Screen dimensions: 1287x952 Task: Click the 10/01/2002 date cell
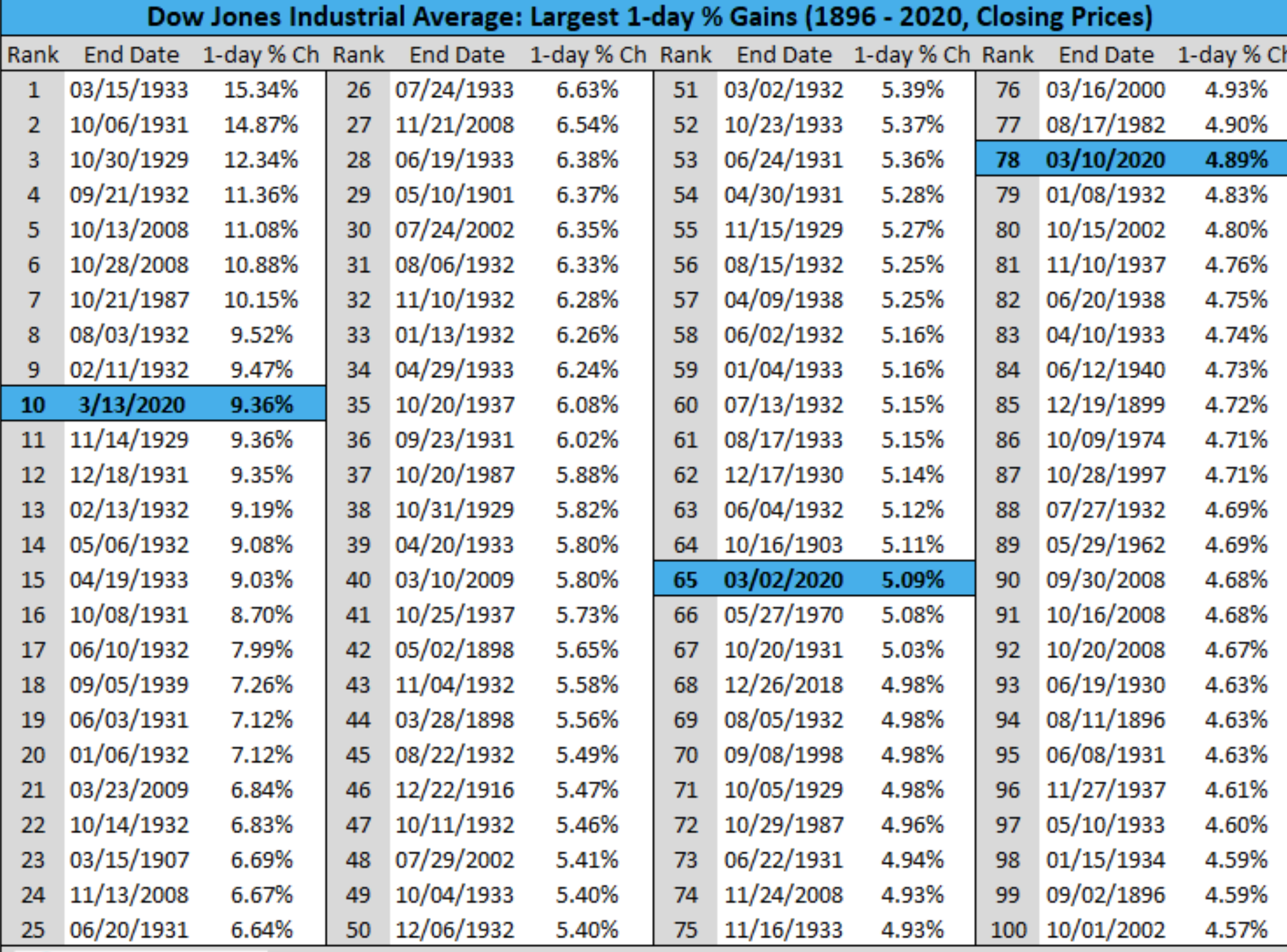1105,930
